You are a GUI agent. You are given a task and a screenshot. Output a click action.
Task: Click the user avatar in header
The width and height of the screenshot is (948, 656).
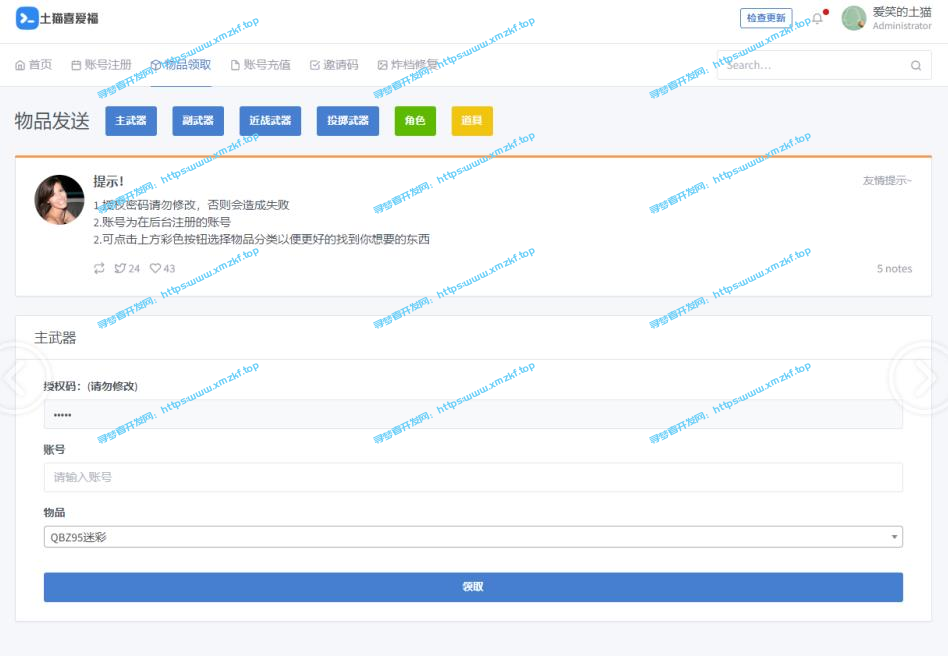[x=854, y=18]
